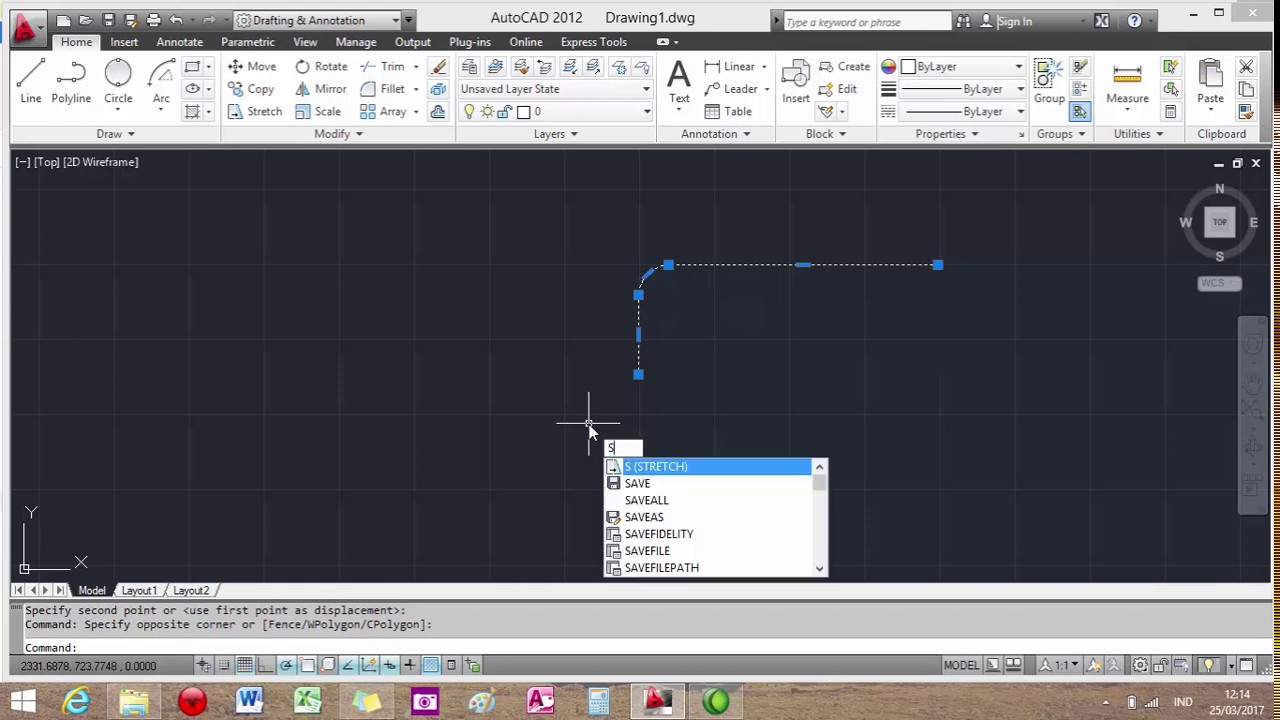Click the Group tool

point(1049,80)
